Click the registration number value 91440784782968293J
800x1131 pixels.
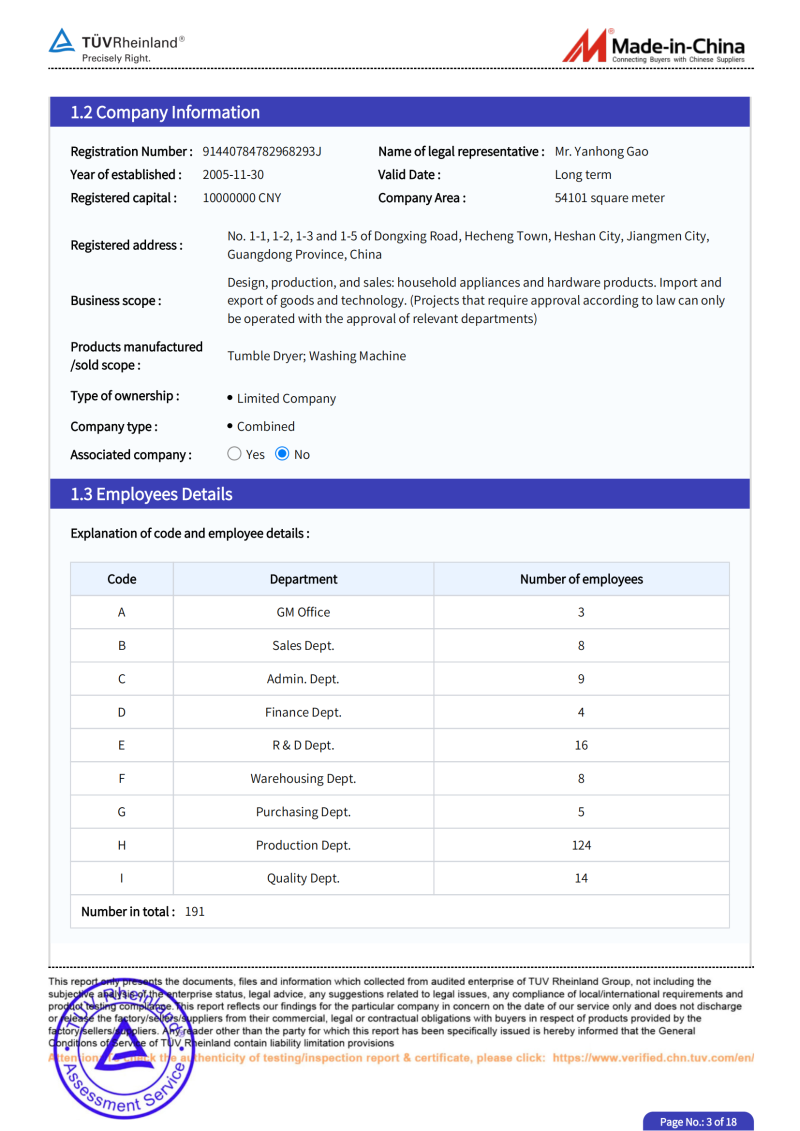click(262, 152)
